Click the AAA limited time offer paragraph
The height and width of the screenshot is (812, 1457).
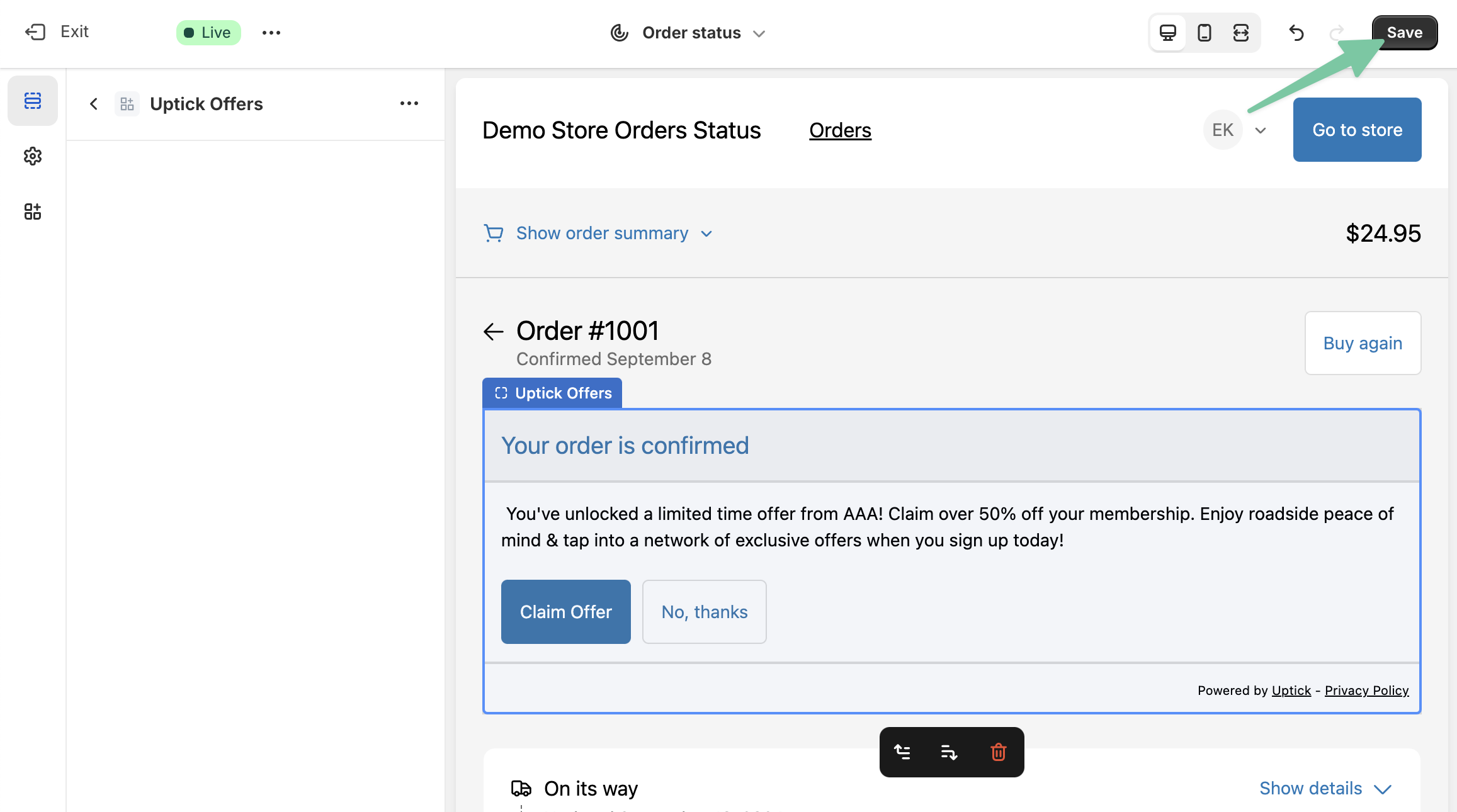click(x=948, y=527)
